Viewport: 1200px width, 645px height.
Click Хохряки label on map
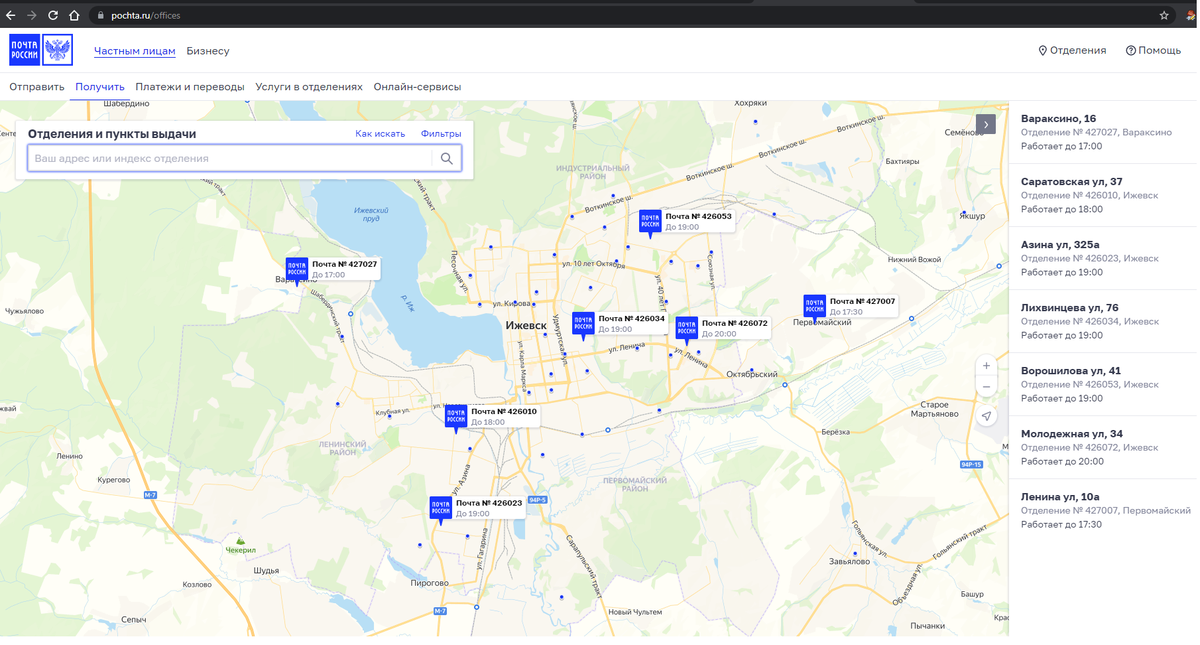750,103
